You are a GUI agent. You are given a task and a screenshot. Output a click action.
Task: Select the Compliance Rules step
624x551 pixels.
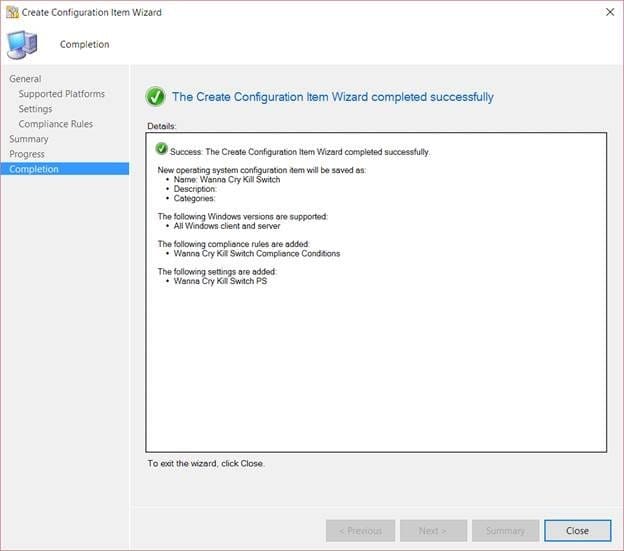pos(56,124)
